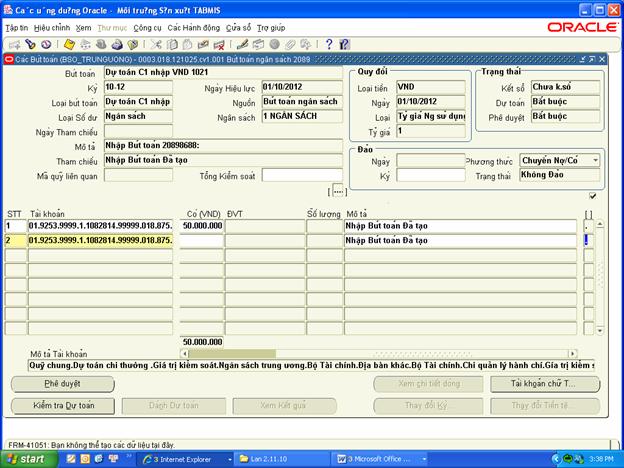Viewport: 624px width, 468px height.
Task: Click the context help book icon
Action: tap(345, 45)
